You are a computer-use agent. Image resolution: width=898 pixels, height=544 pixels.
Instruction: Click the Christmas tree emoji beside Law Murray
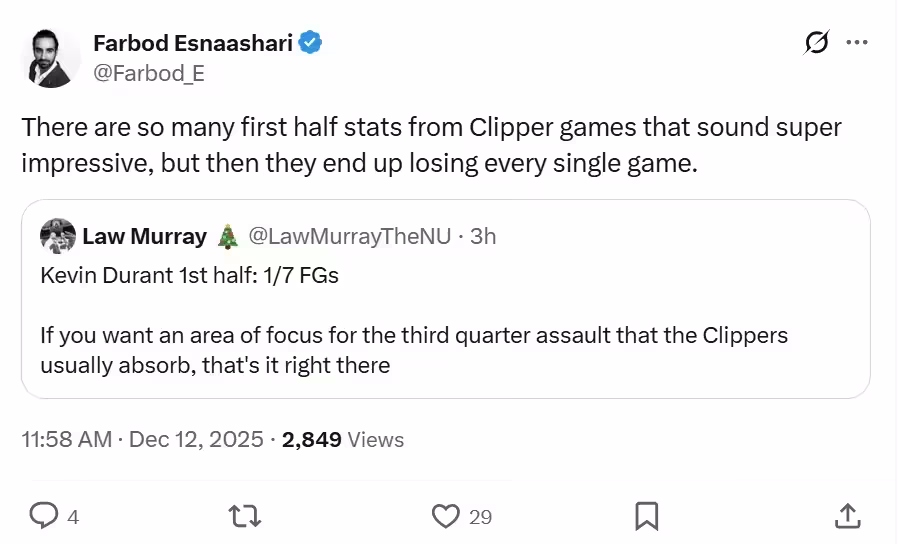pyautogui.click(x=227, y=236)
